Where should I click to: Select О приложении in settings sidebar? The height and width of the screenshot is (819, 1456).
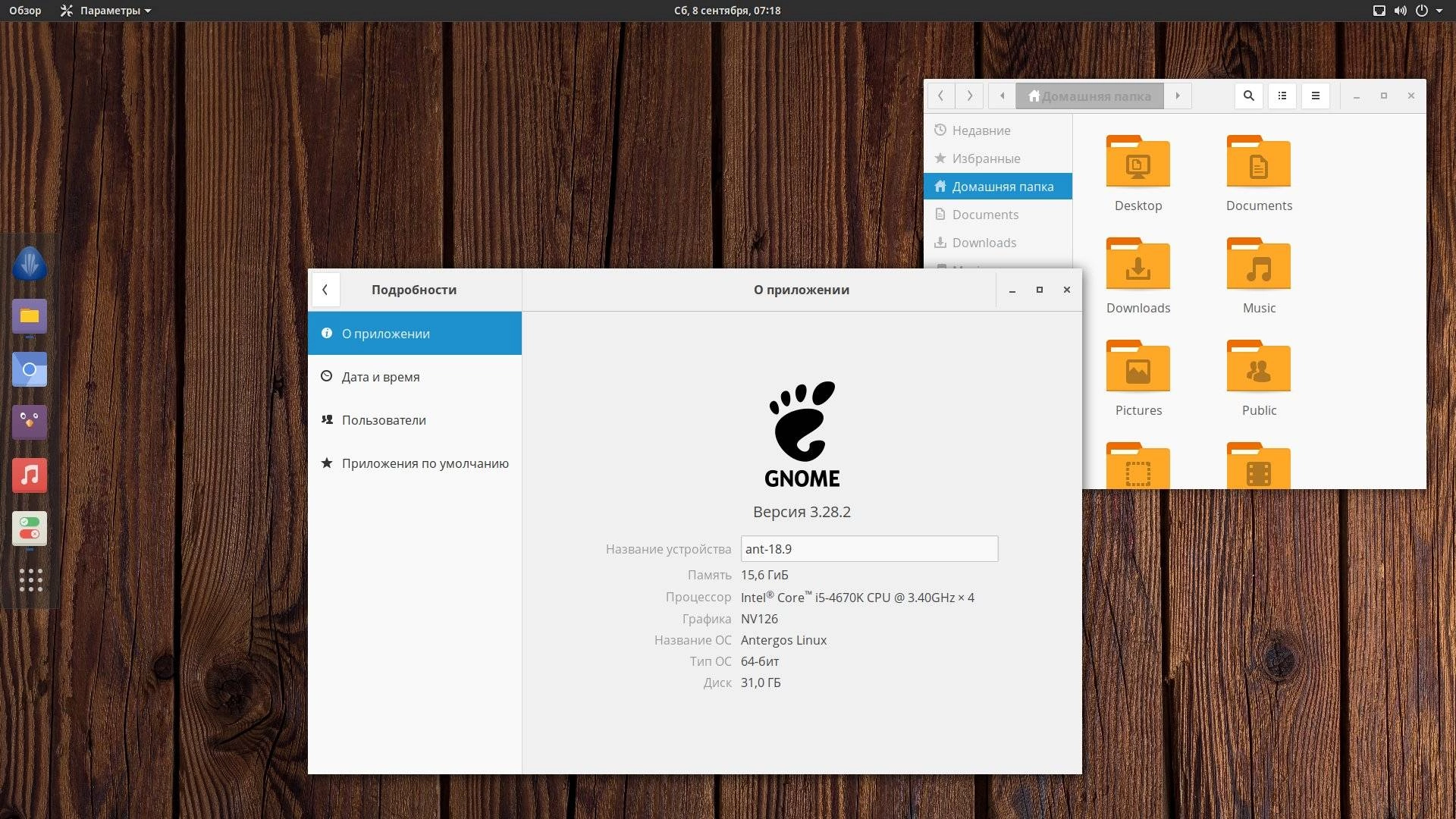click(x=415, y=334)
